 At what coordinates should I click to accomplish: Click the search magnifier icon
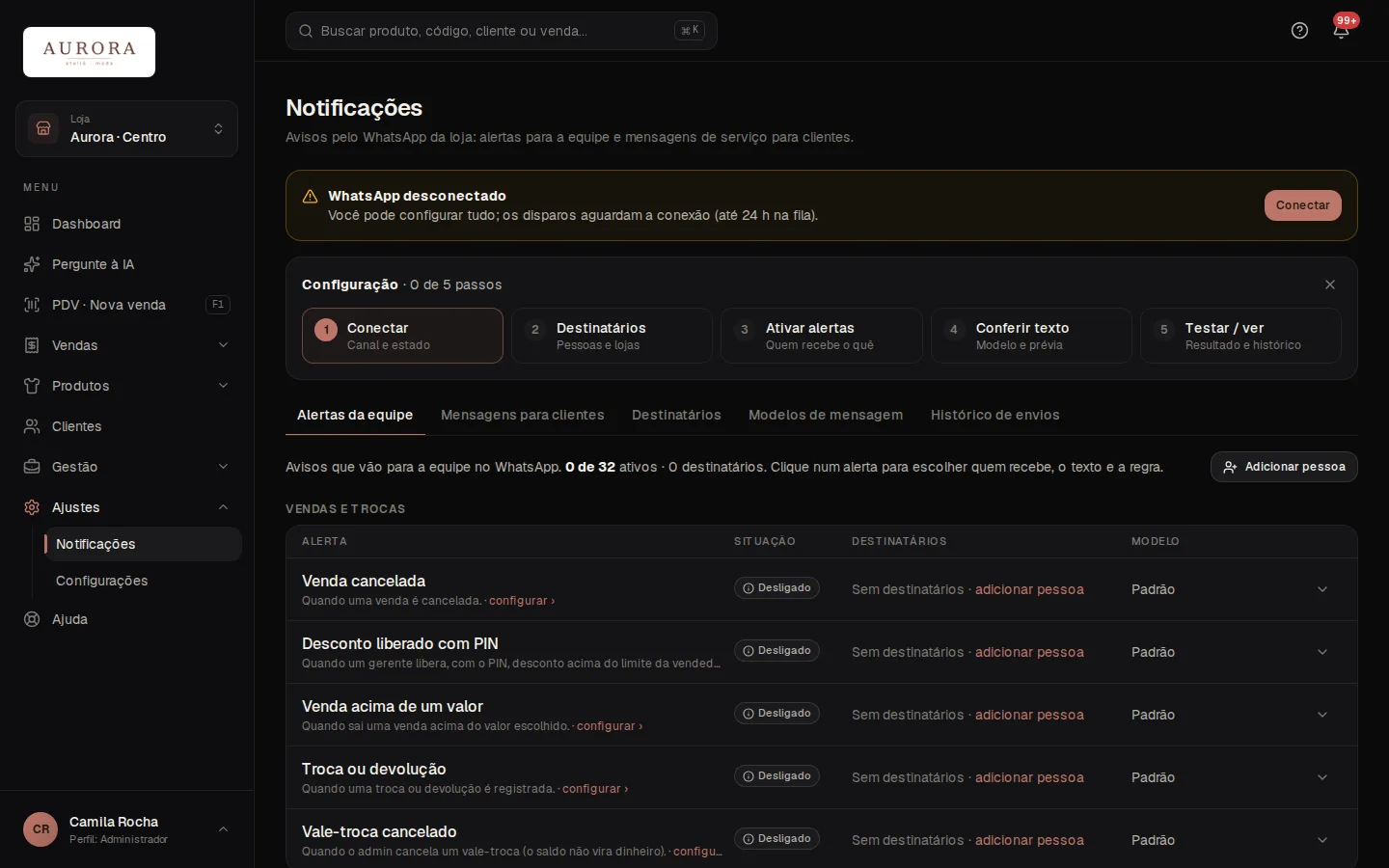(306, 31)
